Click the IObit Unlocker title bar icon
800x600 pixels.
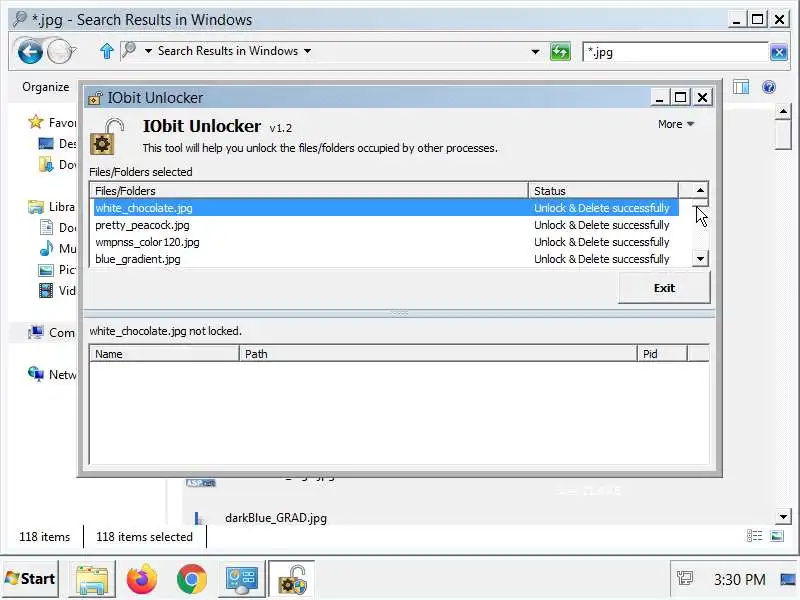(x=95, y=97)
